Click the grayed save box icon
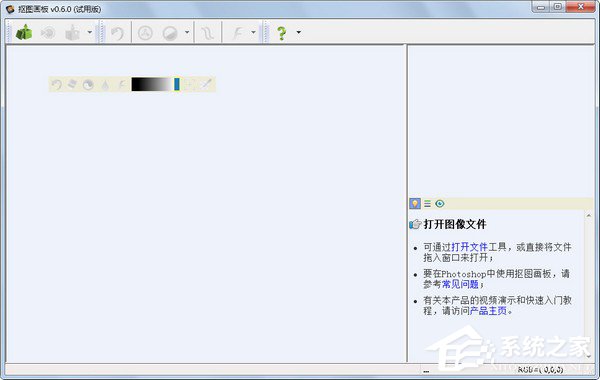600x380 pixels. click(72, 33)
